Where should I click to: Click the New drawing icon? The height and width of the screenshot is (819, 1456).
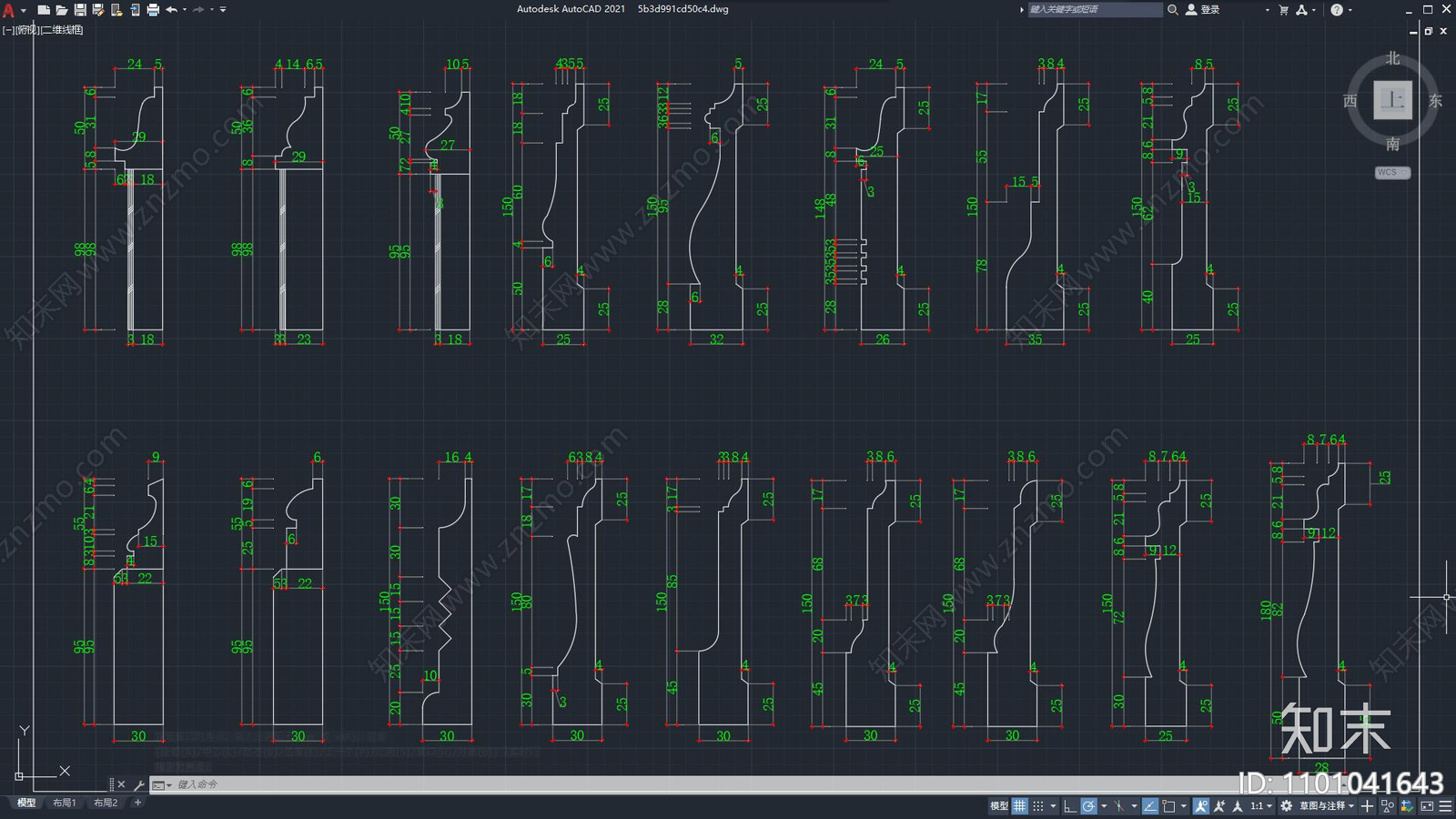pos(43,10)
